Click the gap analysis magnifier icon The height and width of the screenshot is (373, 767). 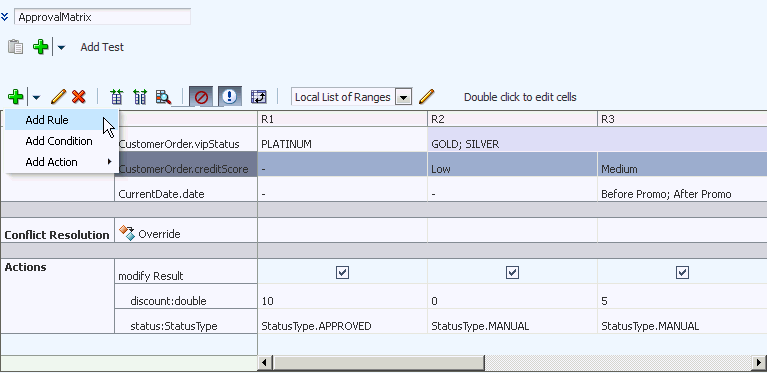coord(163,97)
